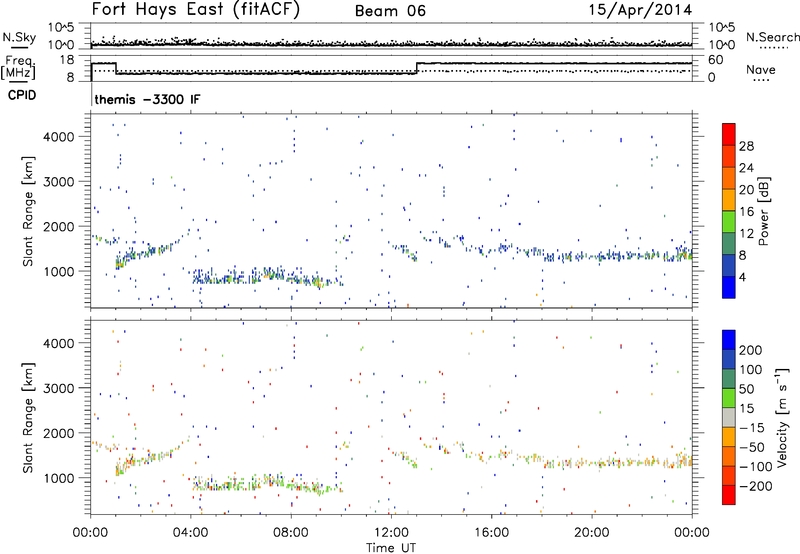Click the 'Fort Hays East (fitACF)' title
This screenshot has height=554, width=800.
click(195, 10)
